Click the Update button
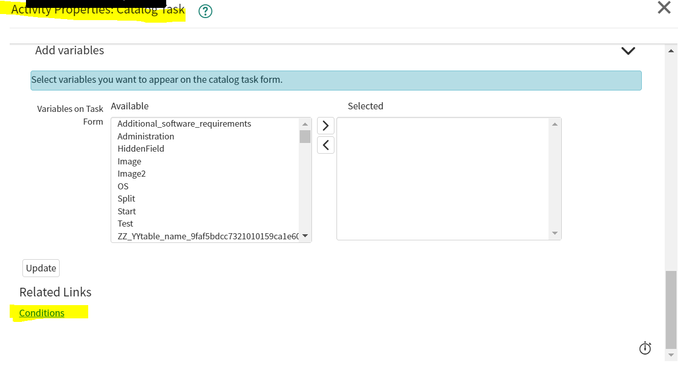 (41, 268)
